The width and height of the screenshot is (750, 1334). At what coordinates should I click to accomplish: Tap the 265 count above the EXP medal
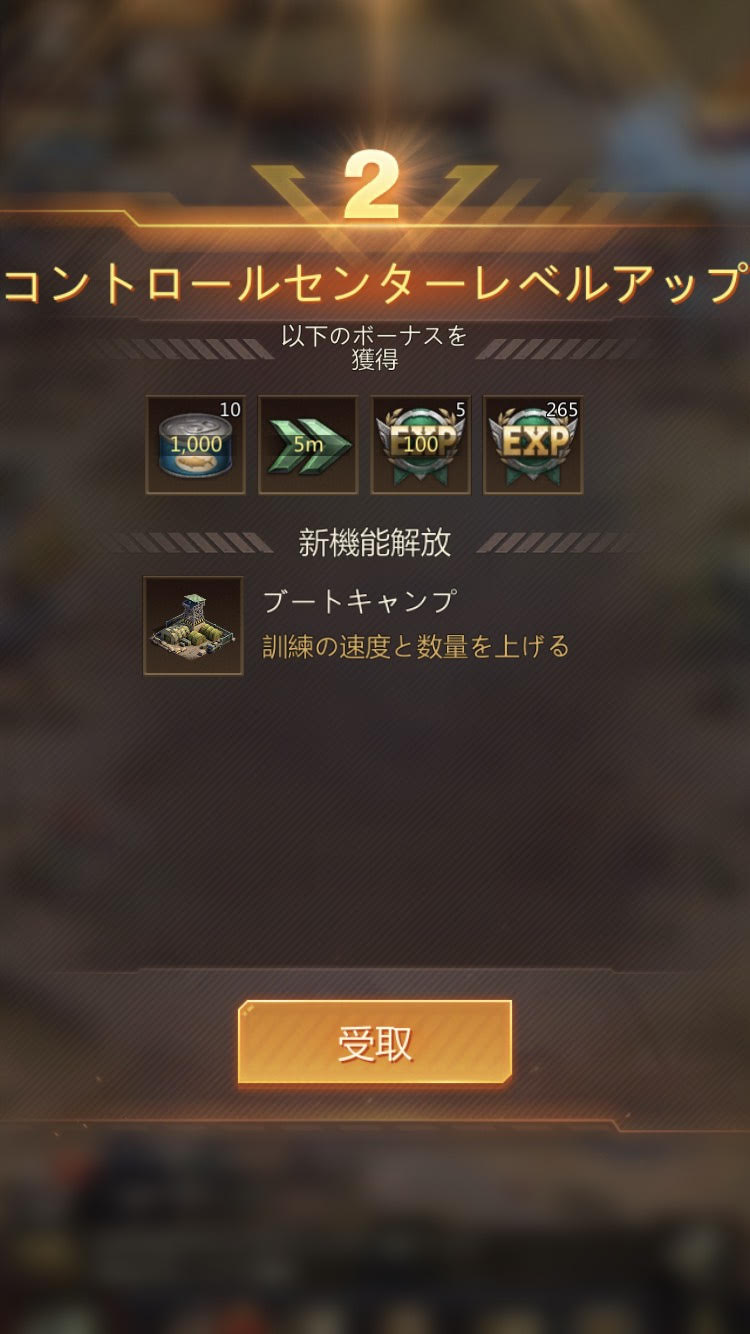(x=562, y=409)
